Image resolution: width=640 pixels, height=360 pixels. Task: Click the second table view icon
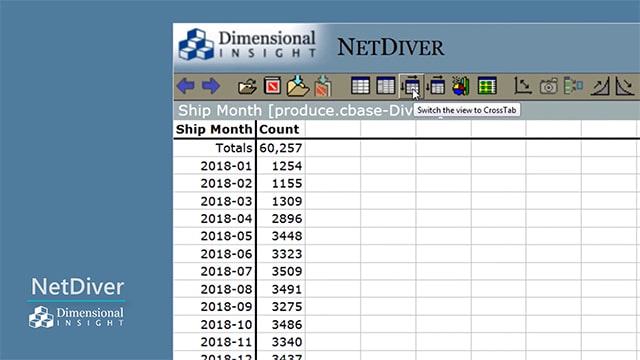pyautogui.click(x=386, y=86)
